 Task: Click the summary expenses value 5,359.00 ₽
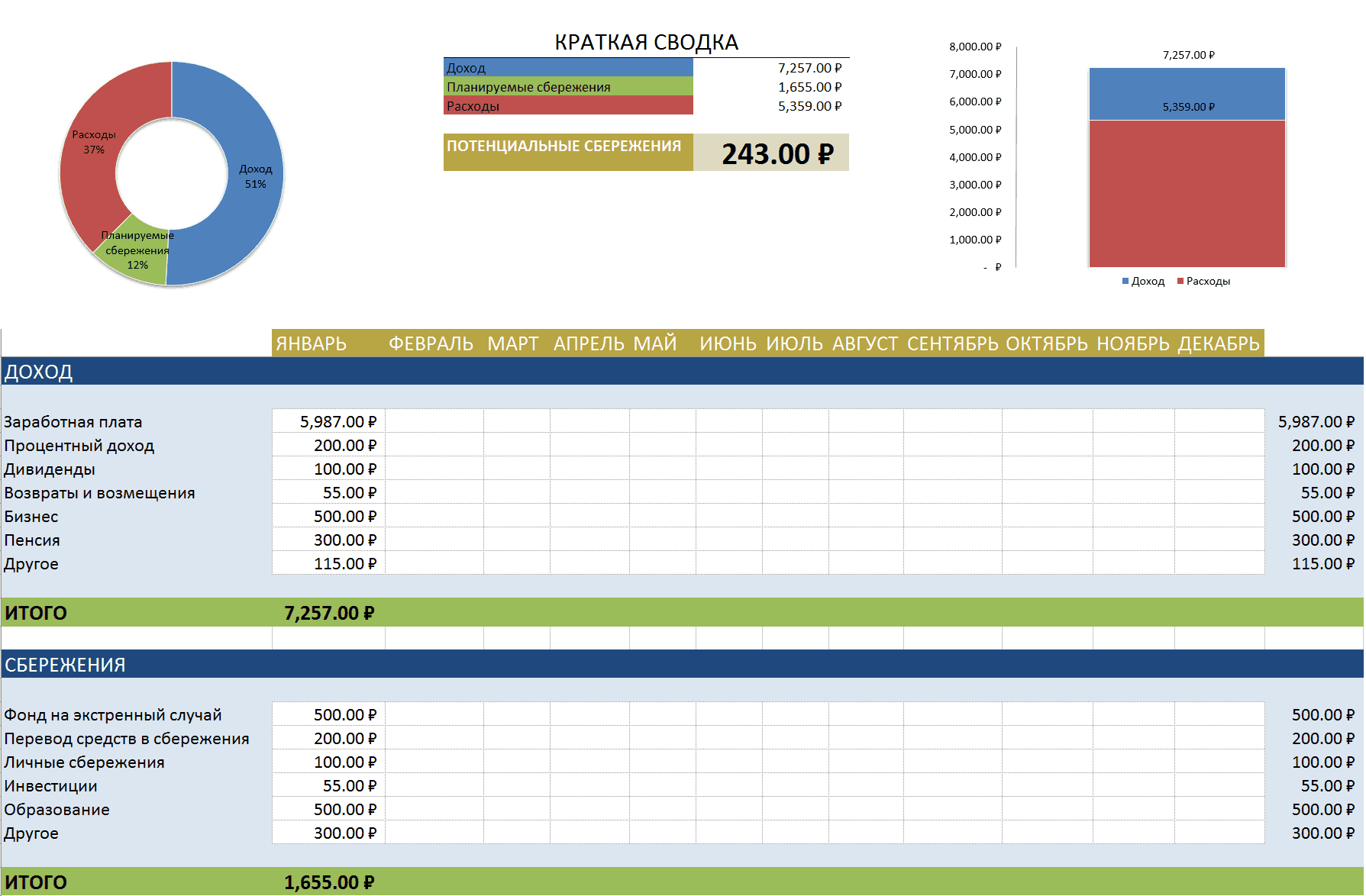(x=809, y=106)
